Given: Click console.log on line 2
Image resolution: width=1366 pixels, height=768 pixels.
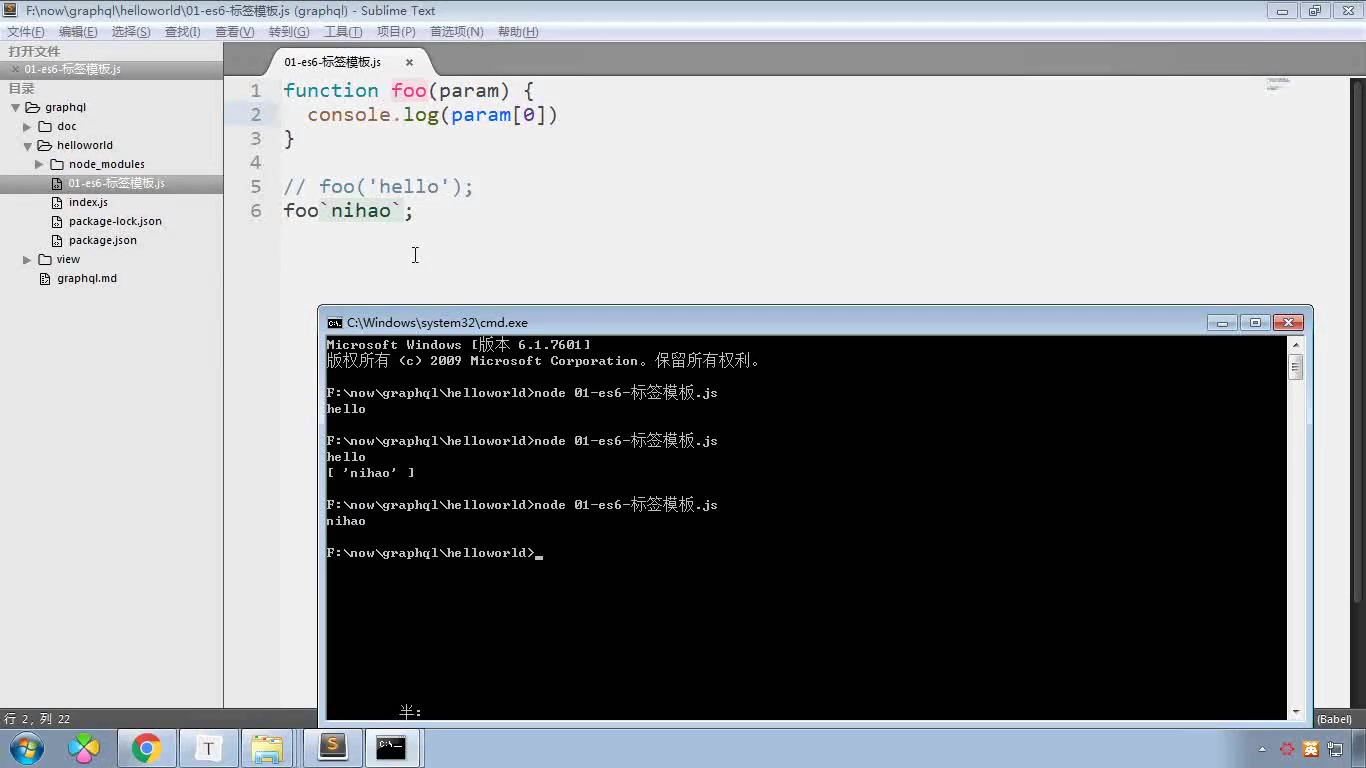Looking at the screenshot, I should tap(373, 115).
